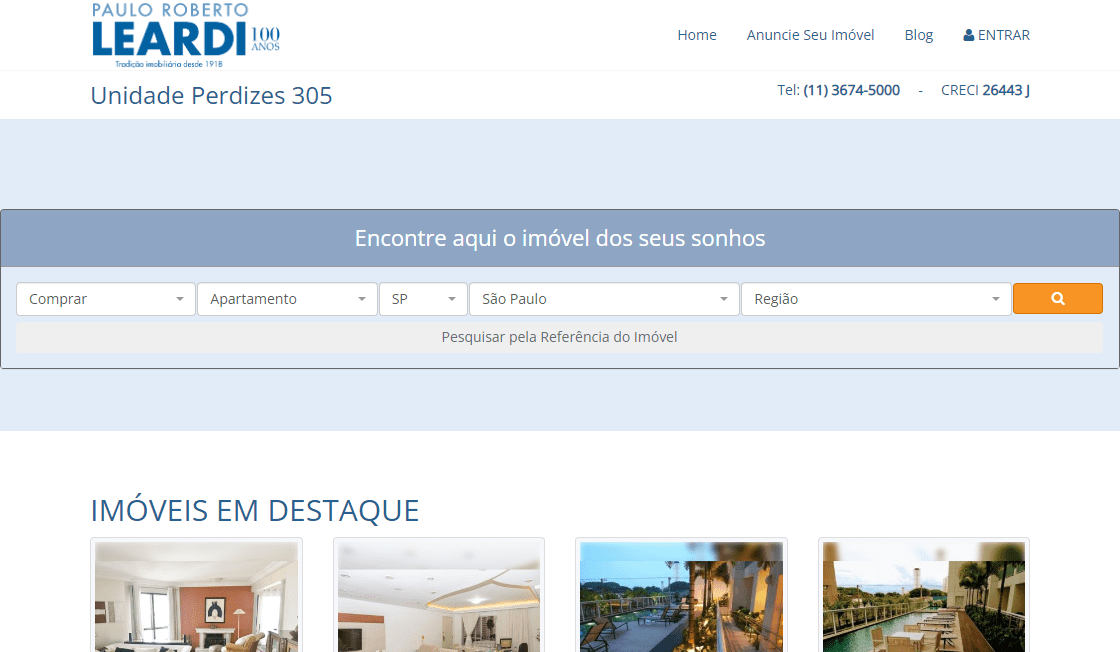Viewport: 1120px width, 652px height.
Task: Open third featured property night pool photo
Action: [681, 596]
